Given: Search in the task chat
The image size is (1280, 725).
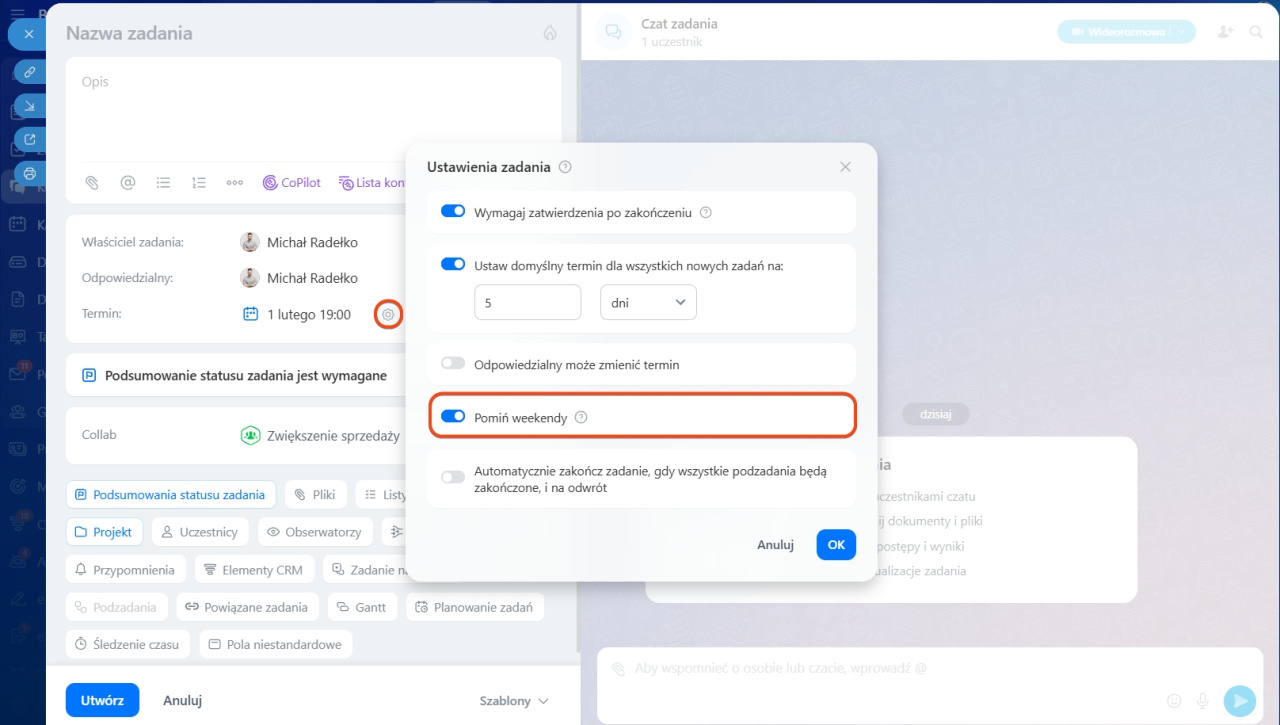Looking at the screenshot, I should (x=1256, y=32).
